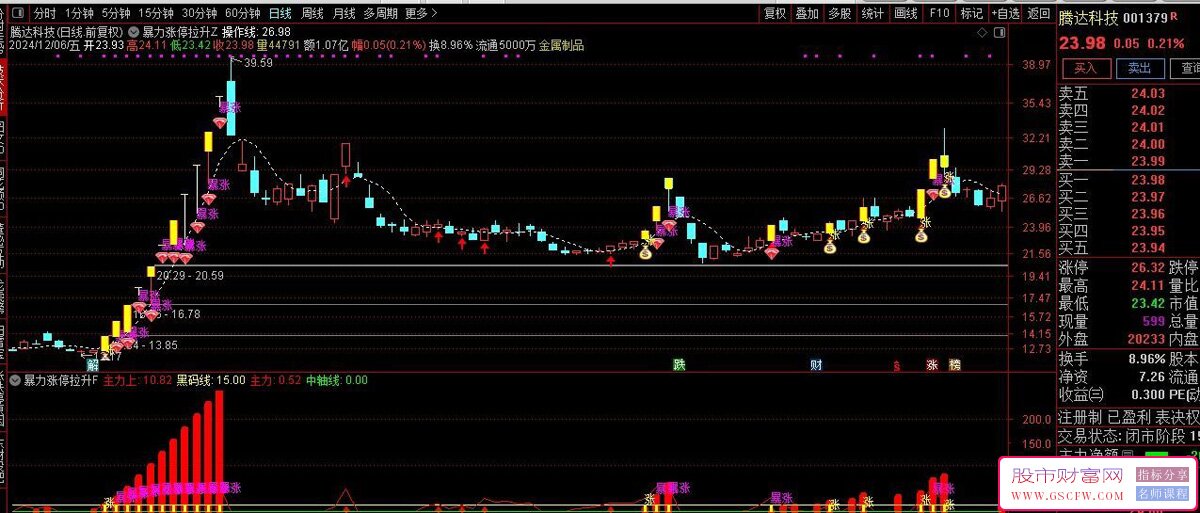Image resolution: width=1200 pixels, height=513 pixels.
Task: Select the 卖五 ask price 24.03
Action: click(x=1148, y=94)
